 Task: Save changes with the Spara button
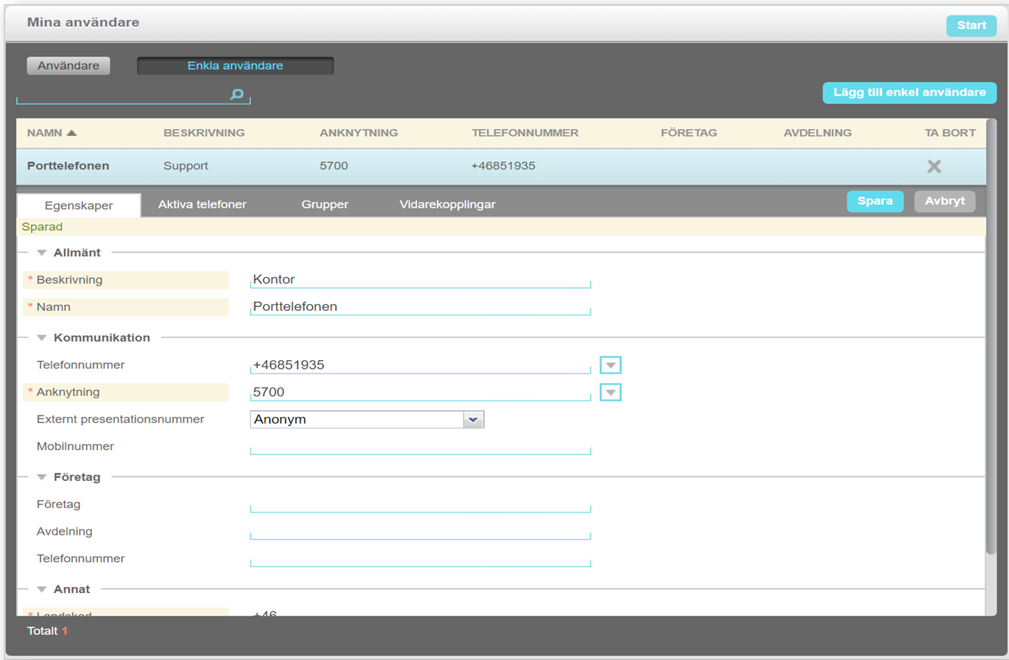point(875,201)
